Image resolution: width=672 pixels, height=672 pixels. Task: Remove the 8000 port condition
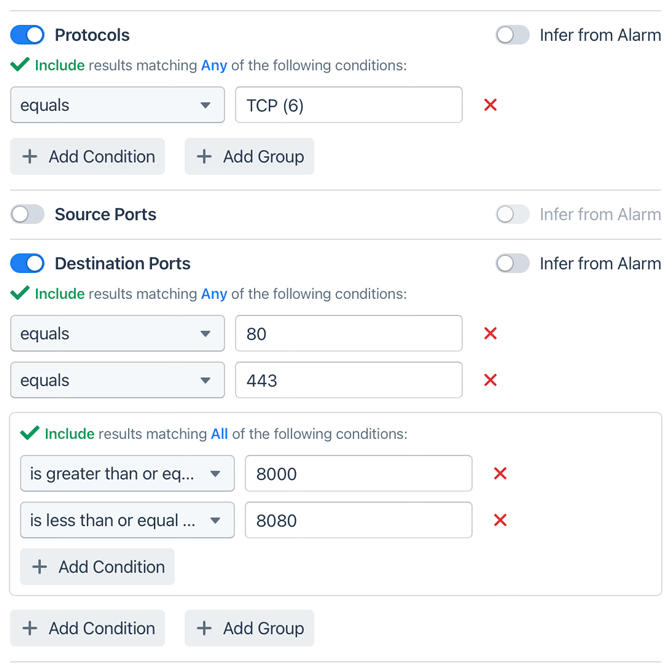pyautogui.click(x=500, y=474)
